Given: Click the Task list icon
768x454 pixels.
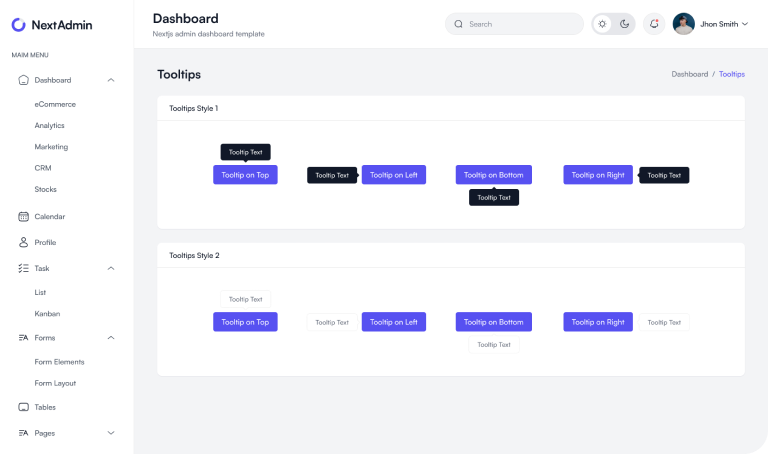Looking at the screenshot, I should [24, 268].
